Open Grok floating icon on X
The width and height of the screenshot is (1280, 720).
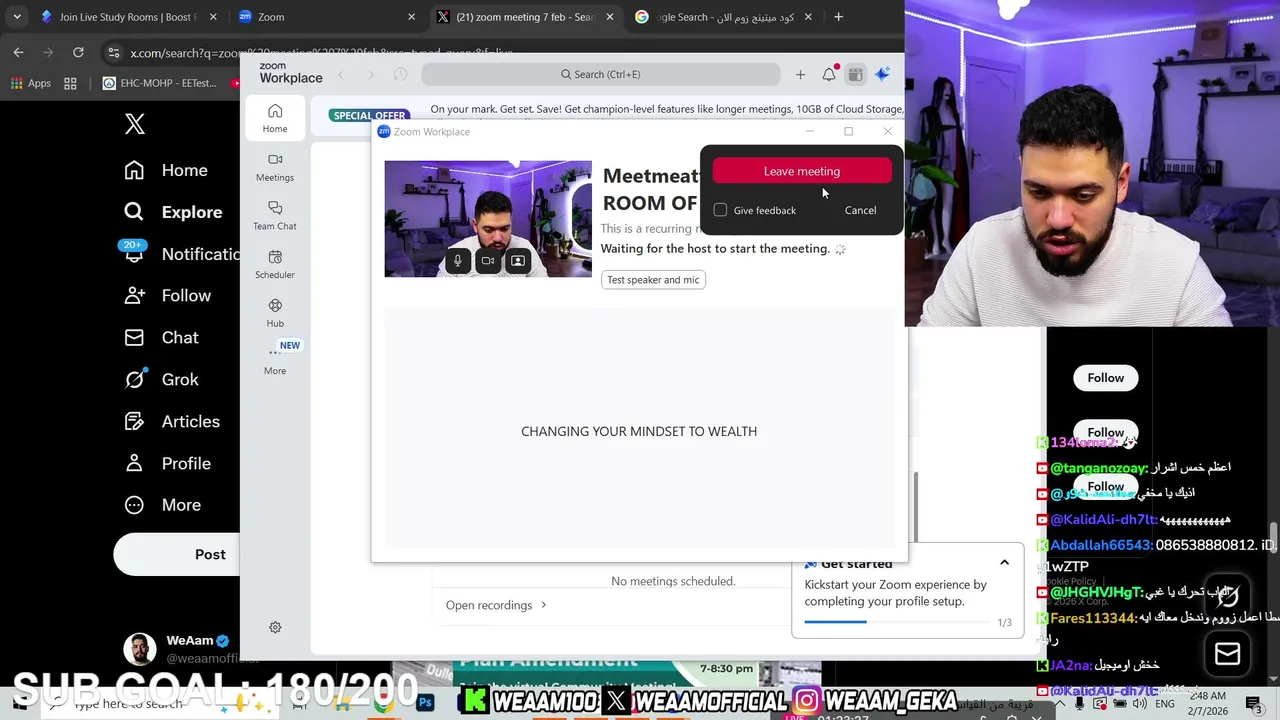[x=1228, y=595]
